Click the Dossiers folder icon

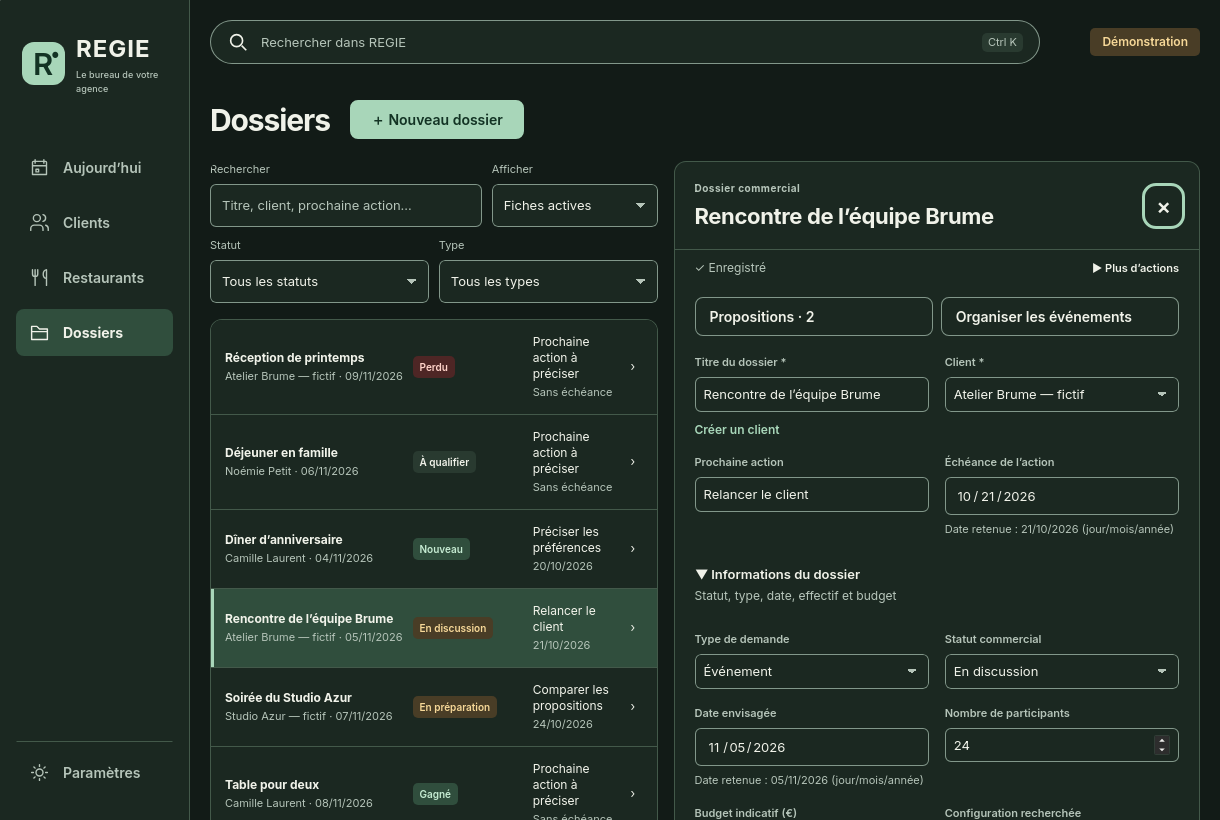point(39,333)
